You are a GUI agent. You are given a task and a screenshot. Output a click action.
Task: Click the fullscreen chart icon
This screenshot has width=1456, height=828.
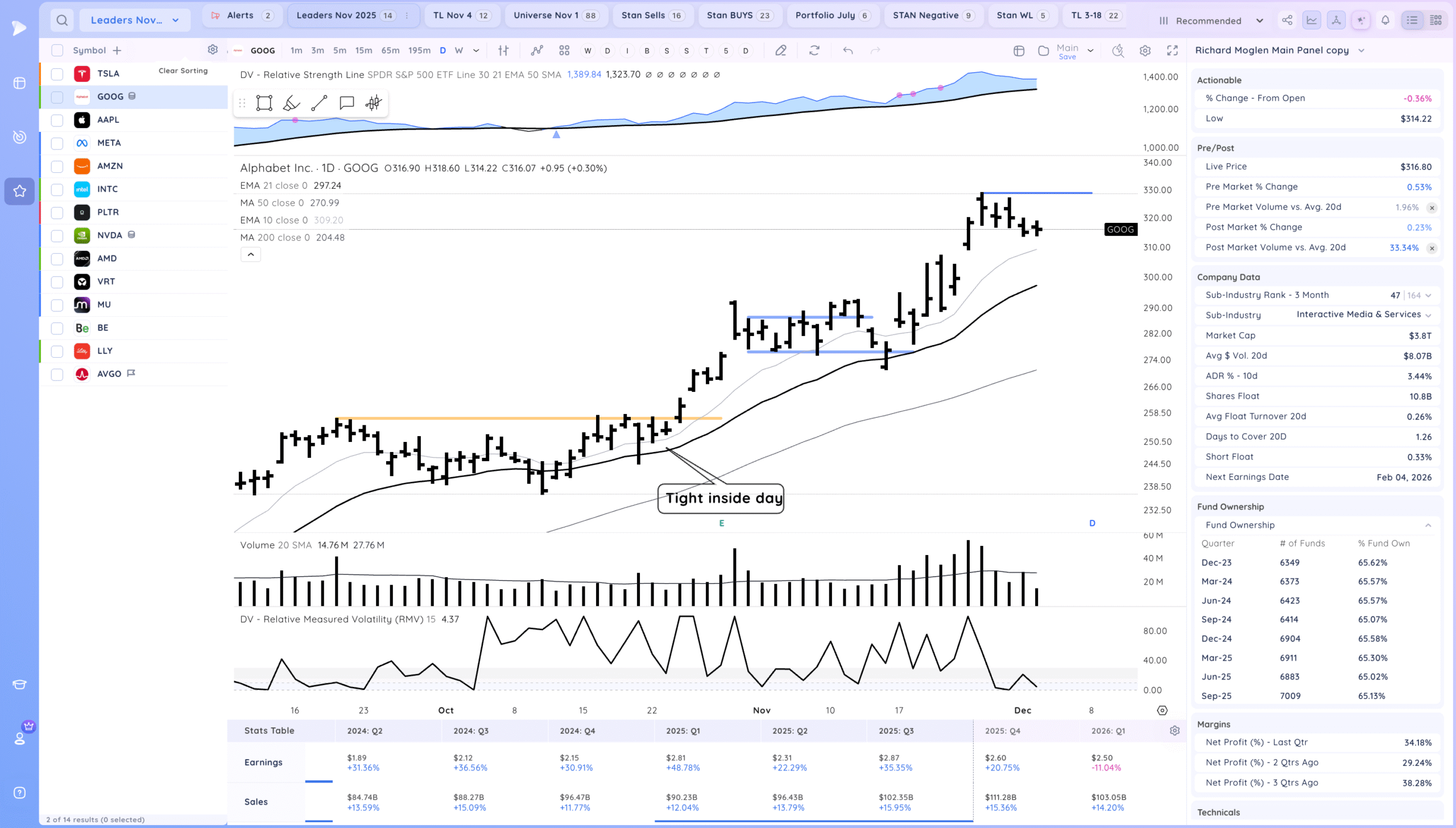tap(1172, 51)
